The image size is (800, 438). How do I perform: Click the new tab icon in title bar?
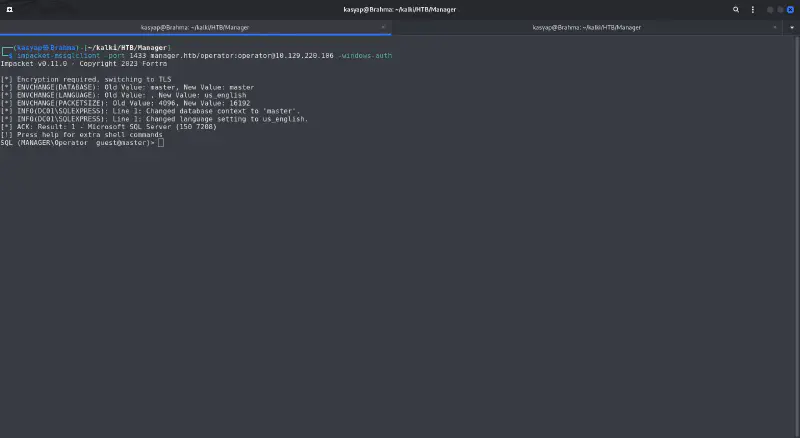pos(10,9)
